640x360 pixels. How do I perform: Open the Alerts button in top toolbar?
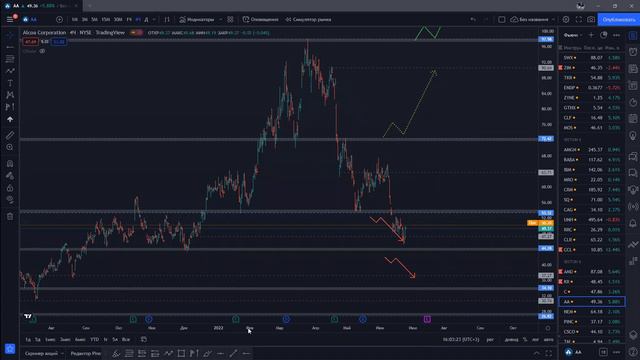pyautogui.click(x=260, y=19)
